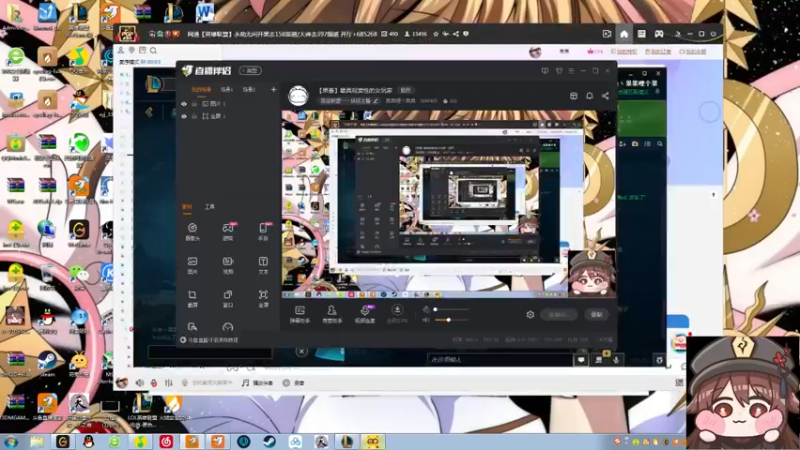Adjust the speaker volume slider
This screenshot has height=450, width=800.
click(452, 320)
